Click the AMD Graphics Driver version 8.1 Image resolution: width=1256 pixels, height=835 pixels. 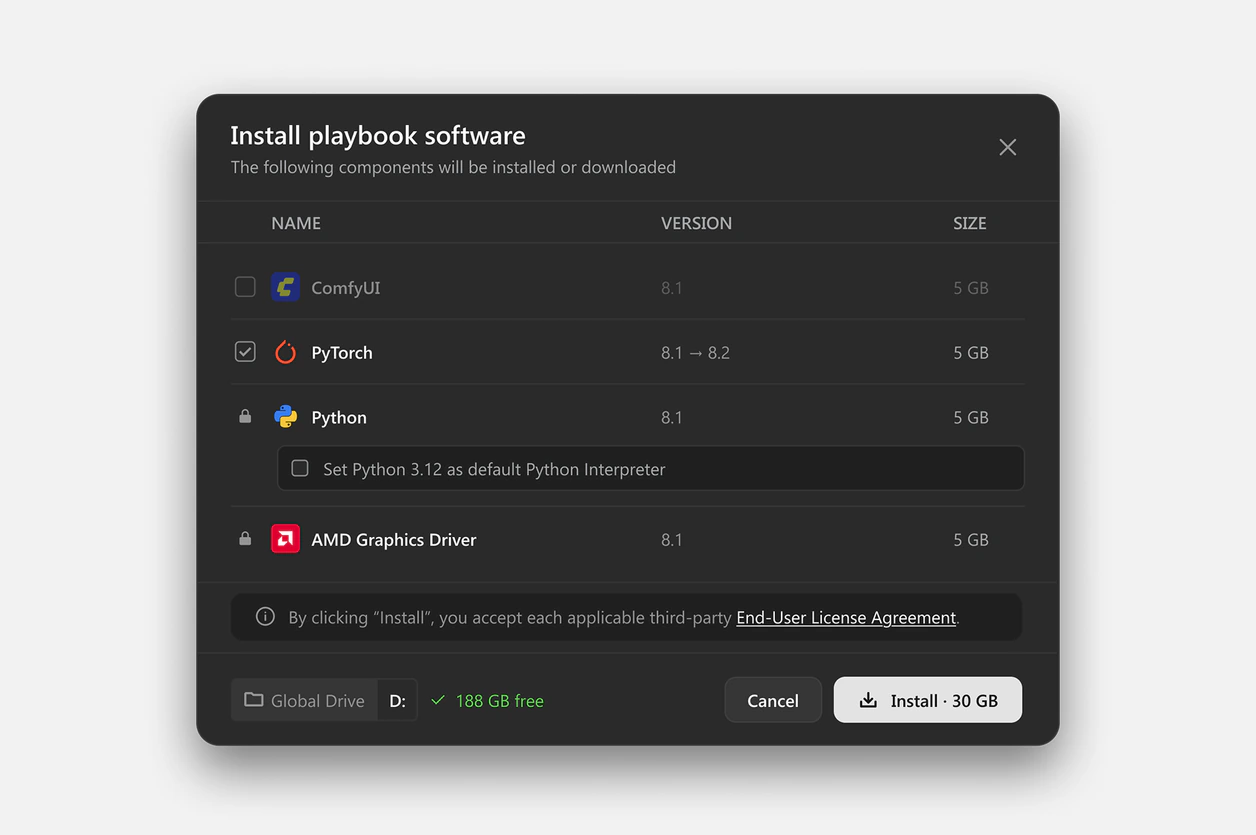click(672, 540)
